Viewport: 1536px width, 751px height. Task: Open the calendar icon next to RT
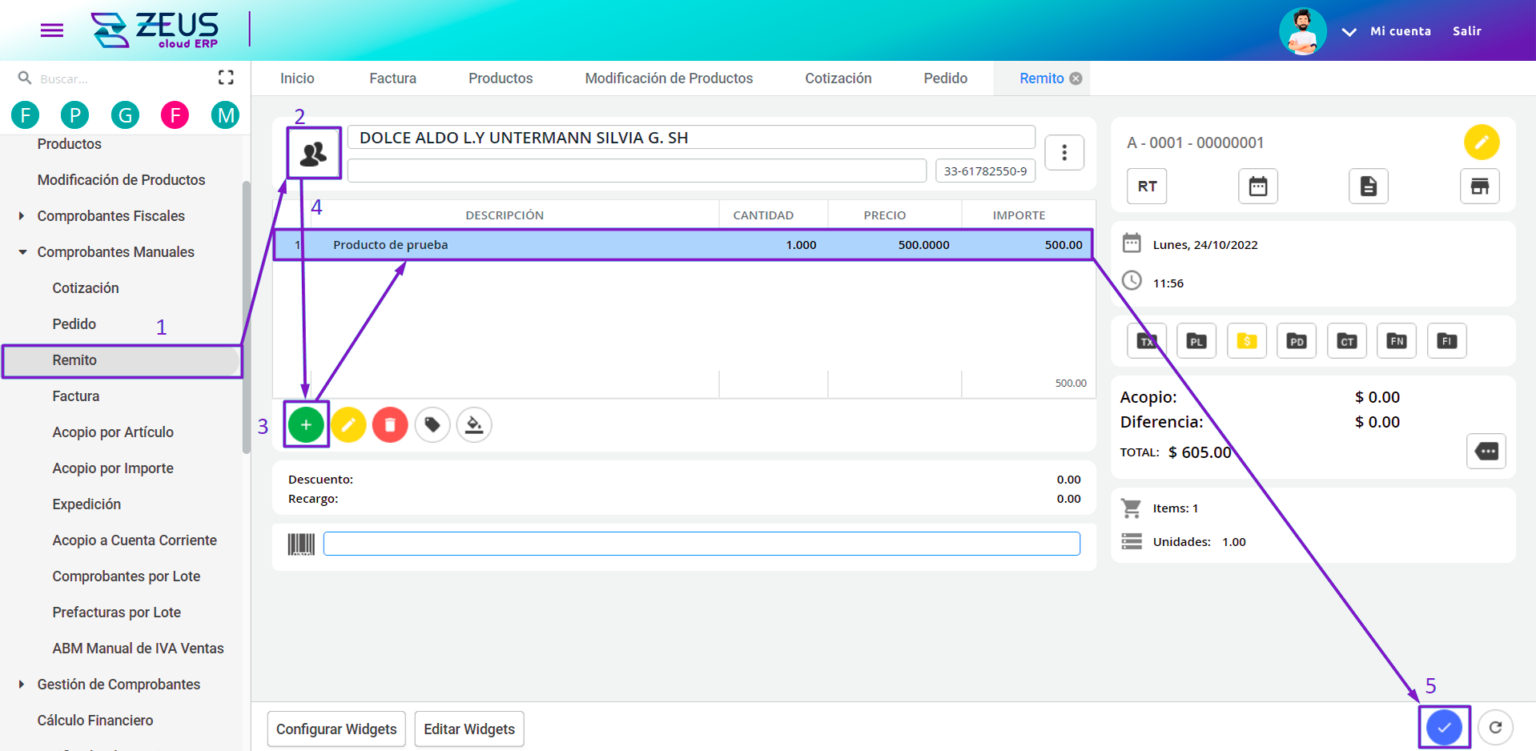point(1258,186)
